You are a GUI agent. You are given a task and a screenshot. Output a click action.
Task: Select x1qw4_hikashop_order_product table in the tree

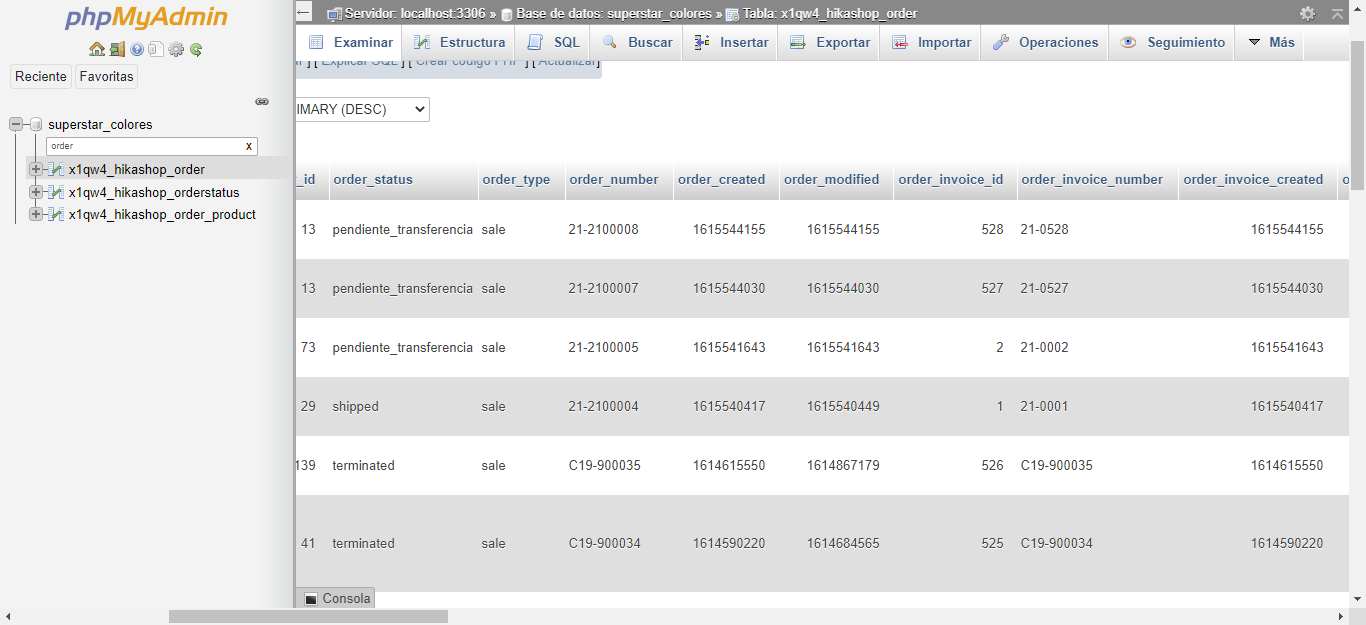(x=162, y=214)
